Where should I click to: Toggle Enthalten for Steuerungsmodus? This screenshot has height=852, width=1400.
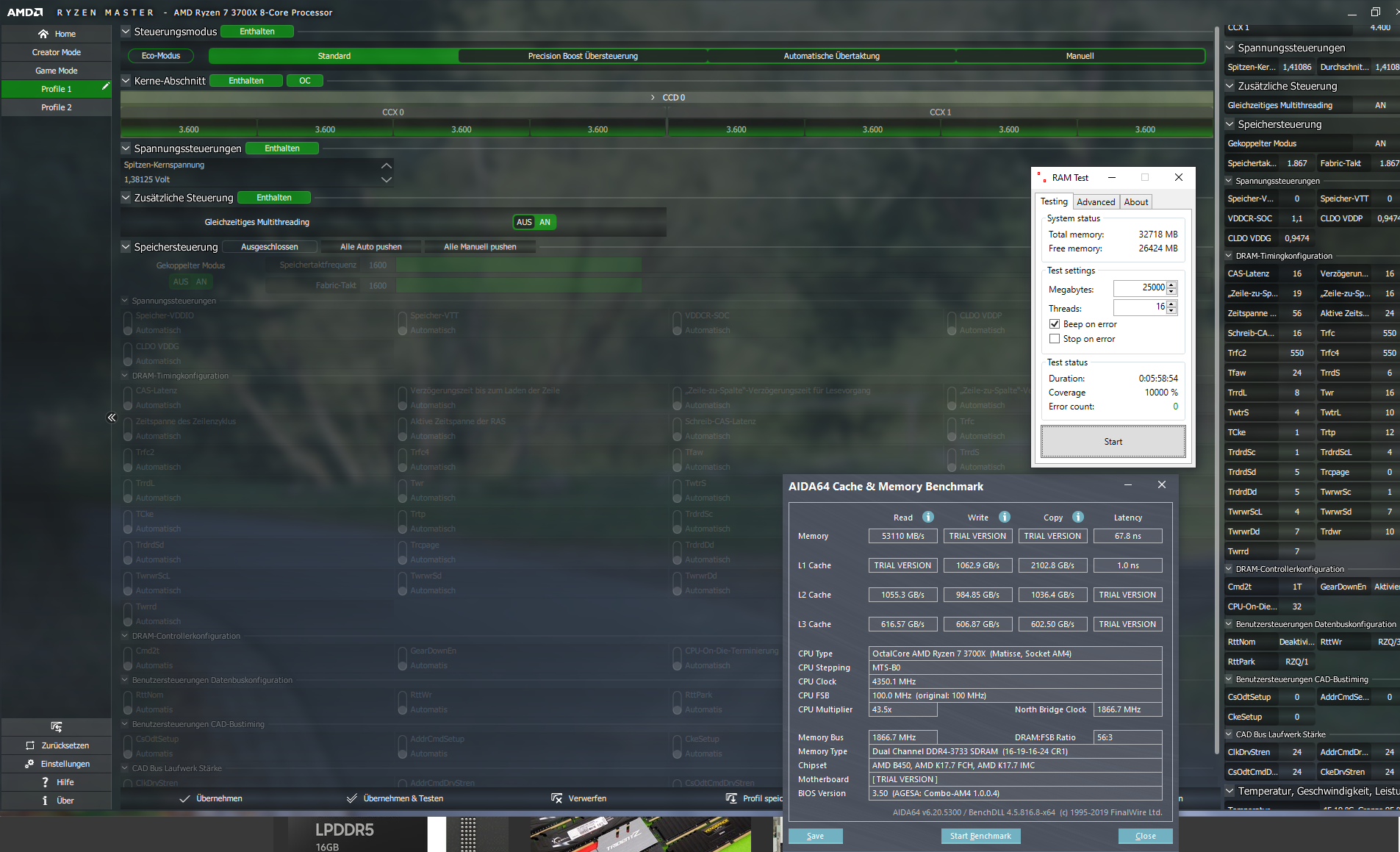click(257, 32)
